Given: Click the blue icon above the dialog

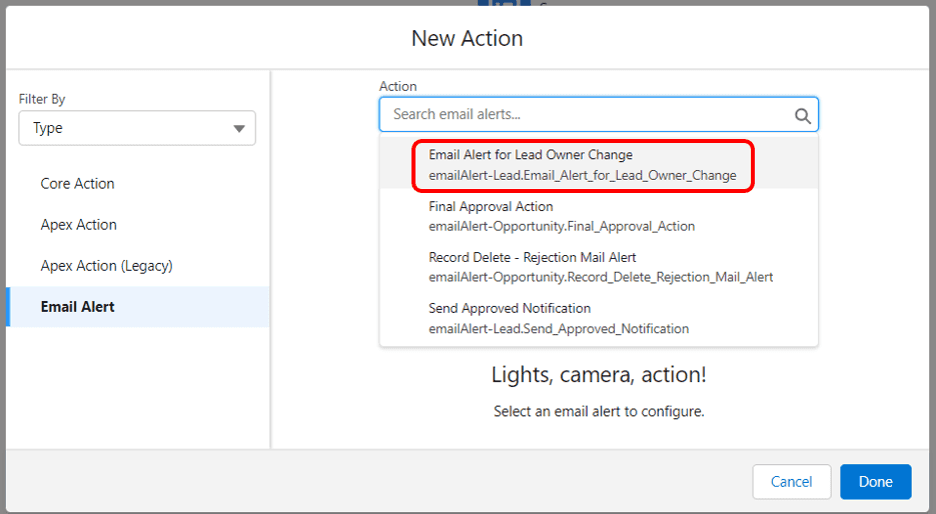Looking at the screenshot, I should 504,3.
